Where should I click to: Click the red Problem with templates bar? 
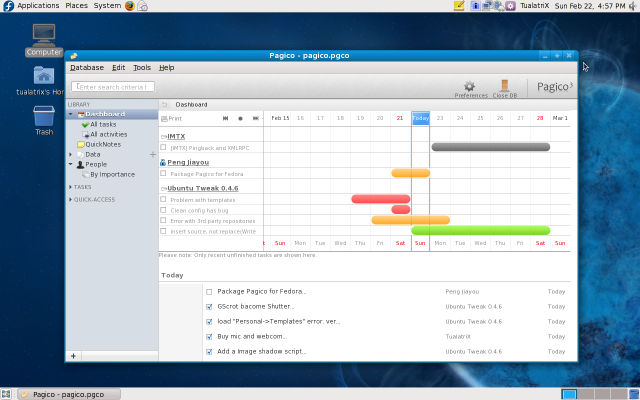381,199
